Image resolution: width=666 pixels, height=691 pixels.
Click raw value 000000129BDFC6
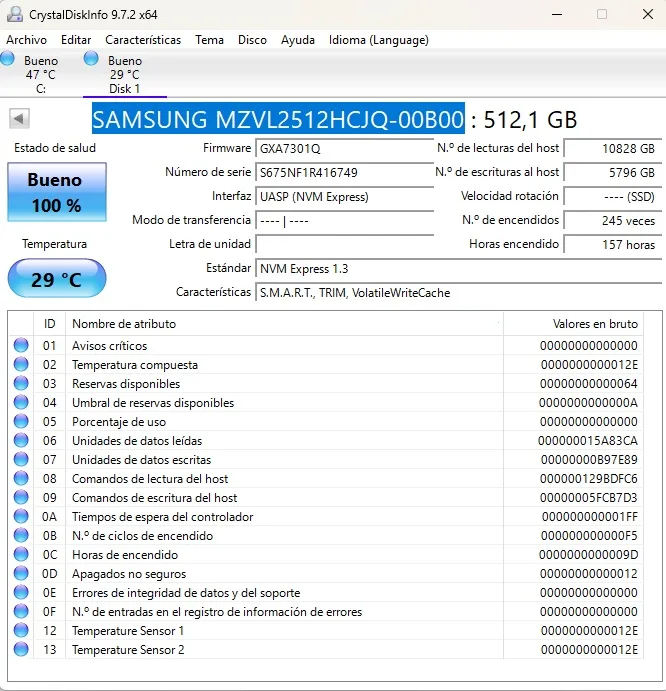[x=588, y=479]
